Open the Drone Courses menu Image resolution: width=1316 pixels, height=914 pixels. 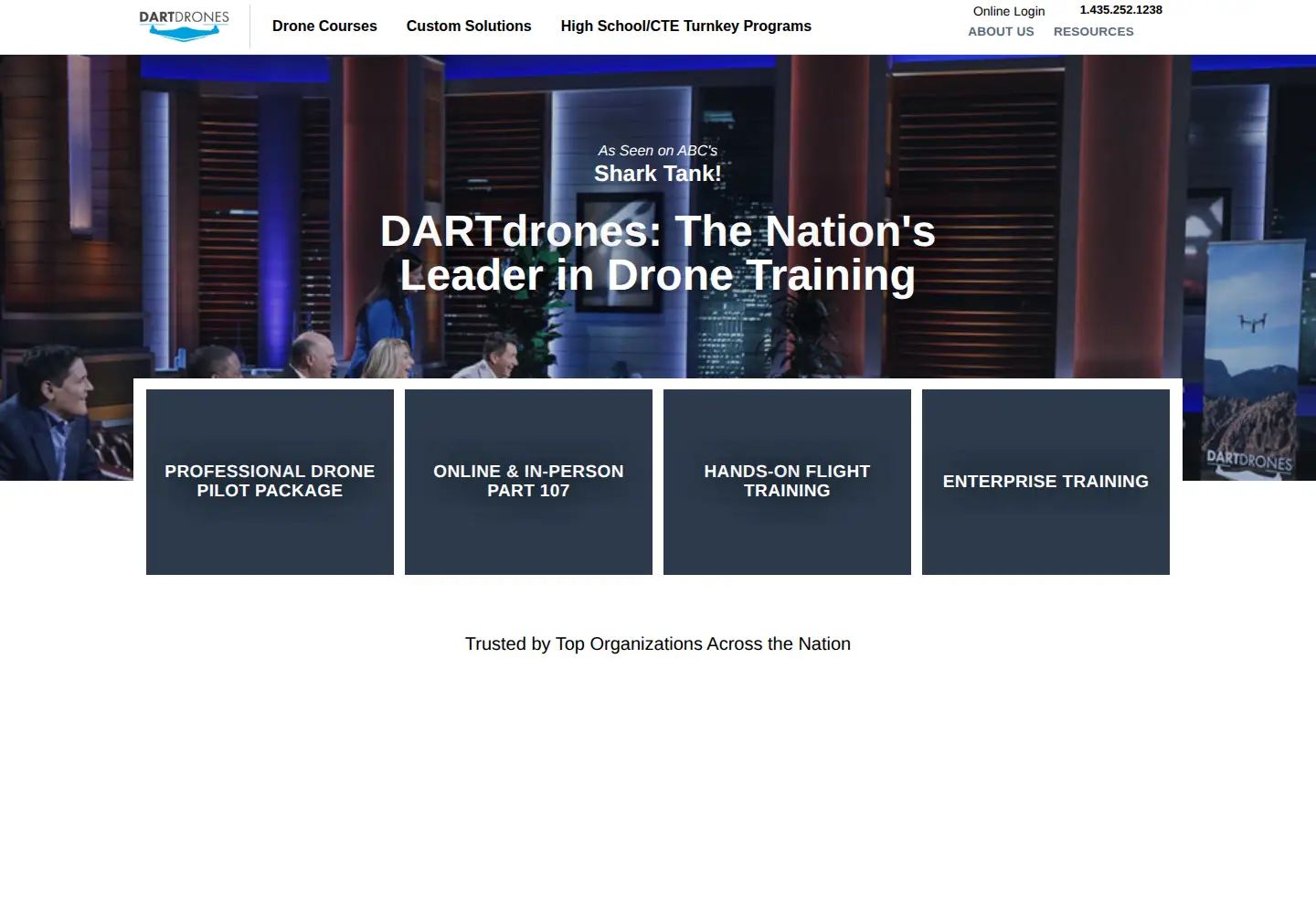[324, 27]
